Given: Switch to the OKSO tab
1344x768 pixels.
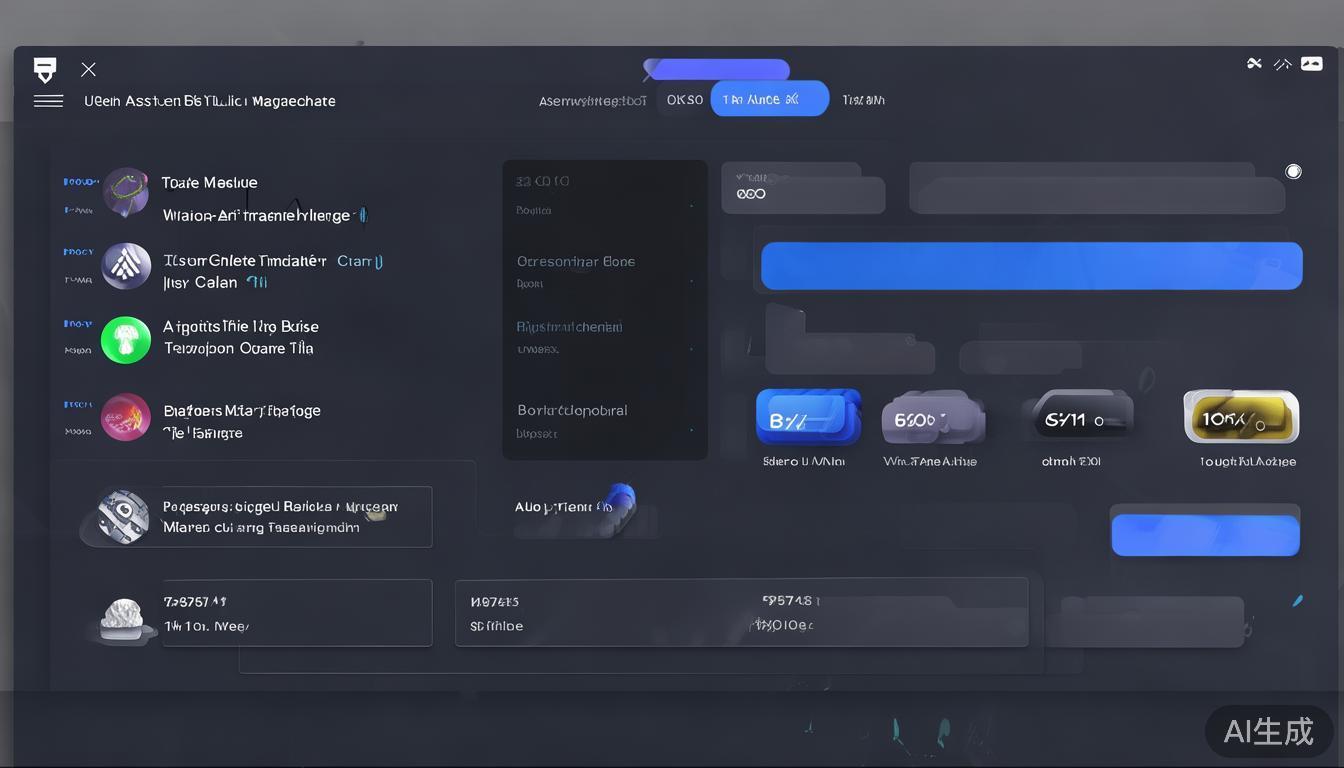Looking at the screenshot, I should [x=684, y=100].
